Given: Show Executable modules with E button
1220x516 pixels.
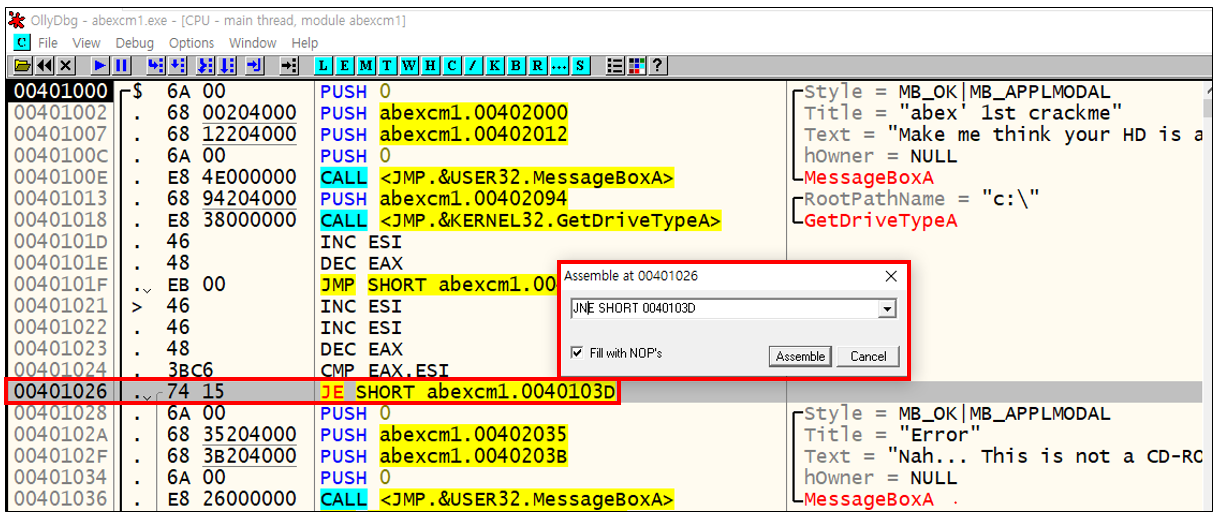Looking at the screenshot, I should 345,66.
